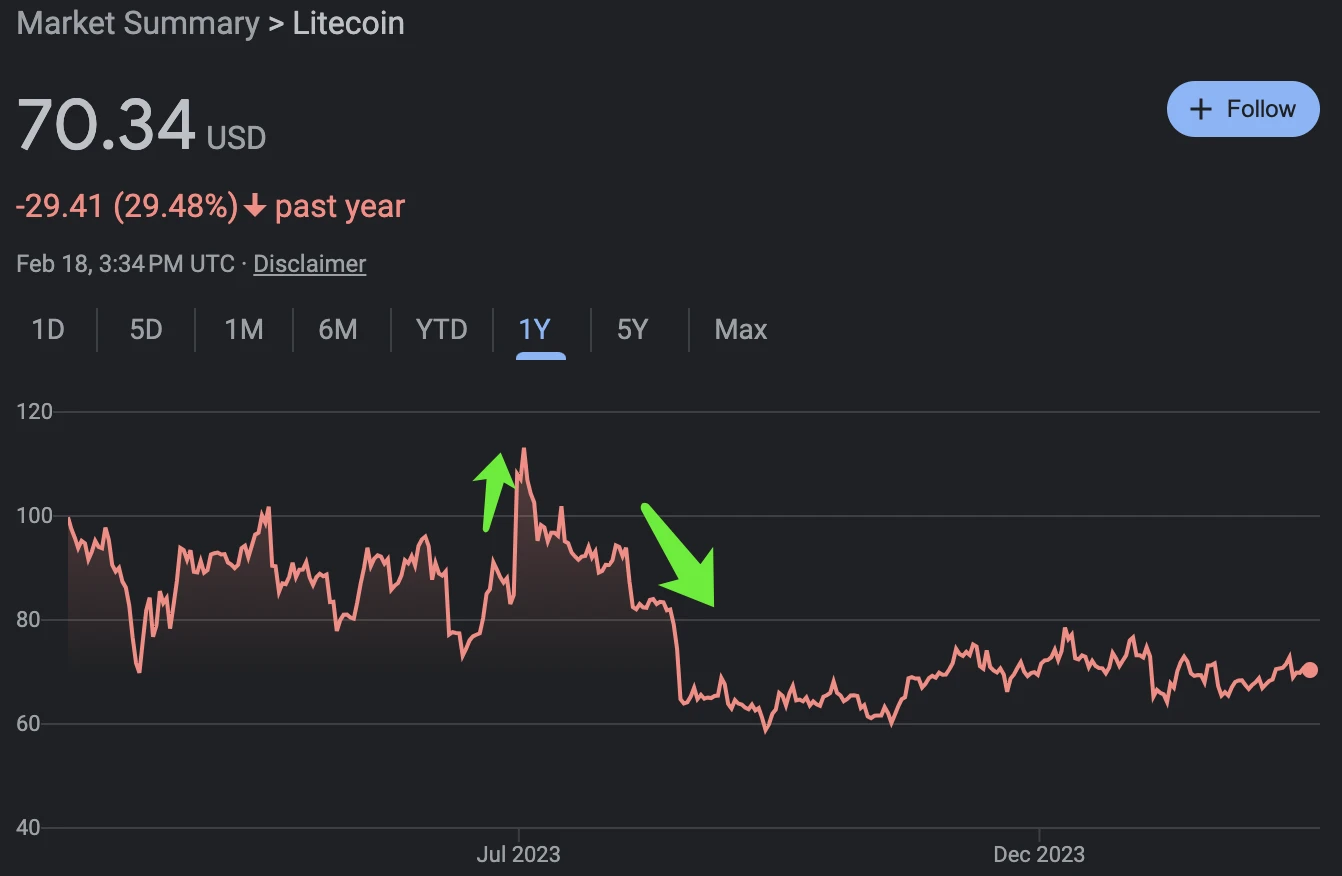1342x876 pixels.
Task: Switch to the 1D time range tab
Action: pyautogui.click(x=48, y=329)
